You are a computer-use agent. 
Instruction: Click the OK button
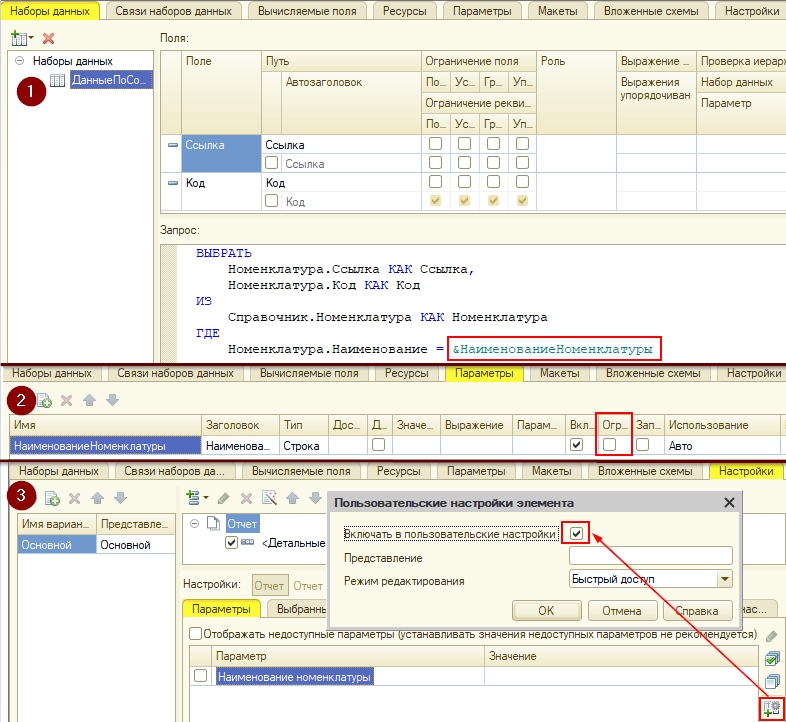(546, 610)
